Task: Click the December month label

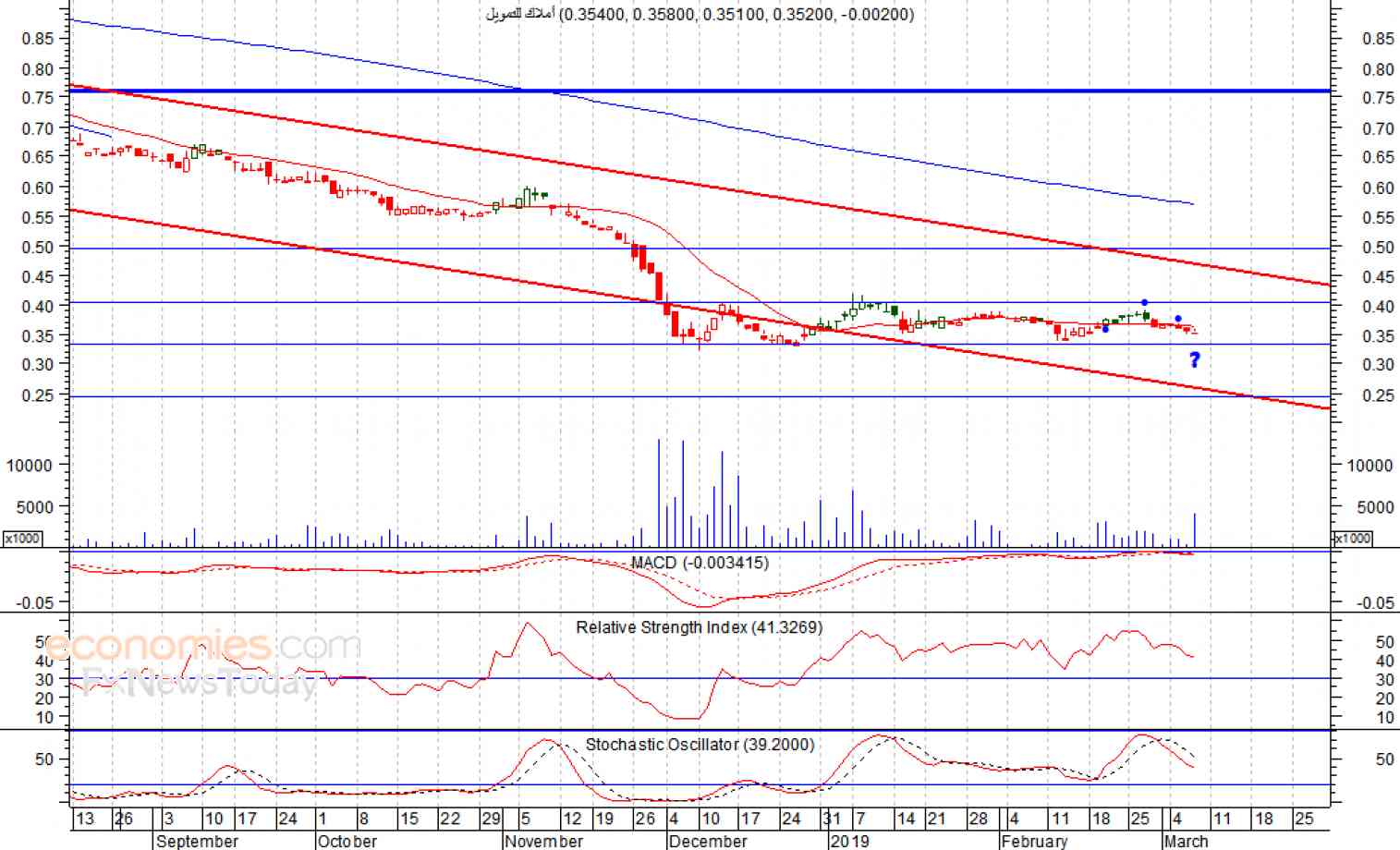Action: pos(708,841)
